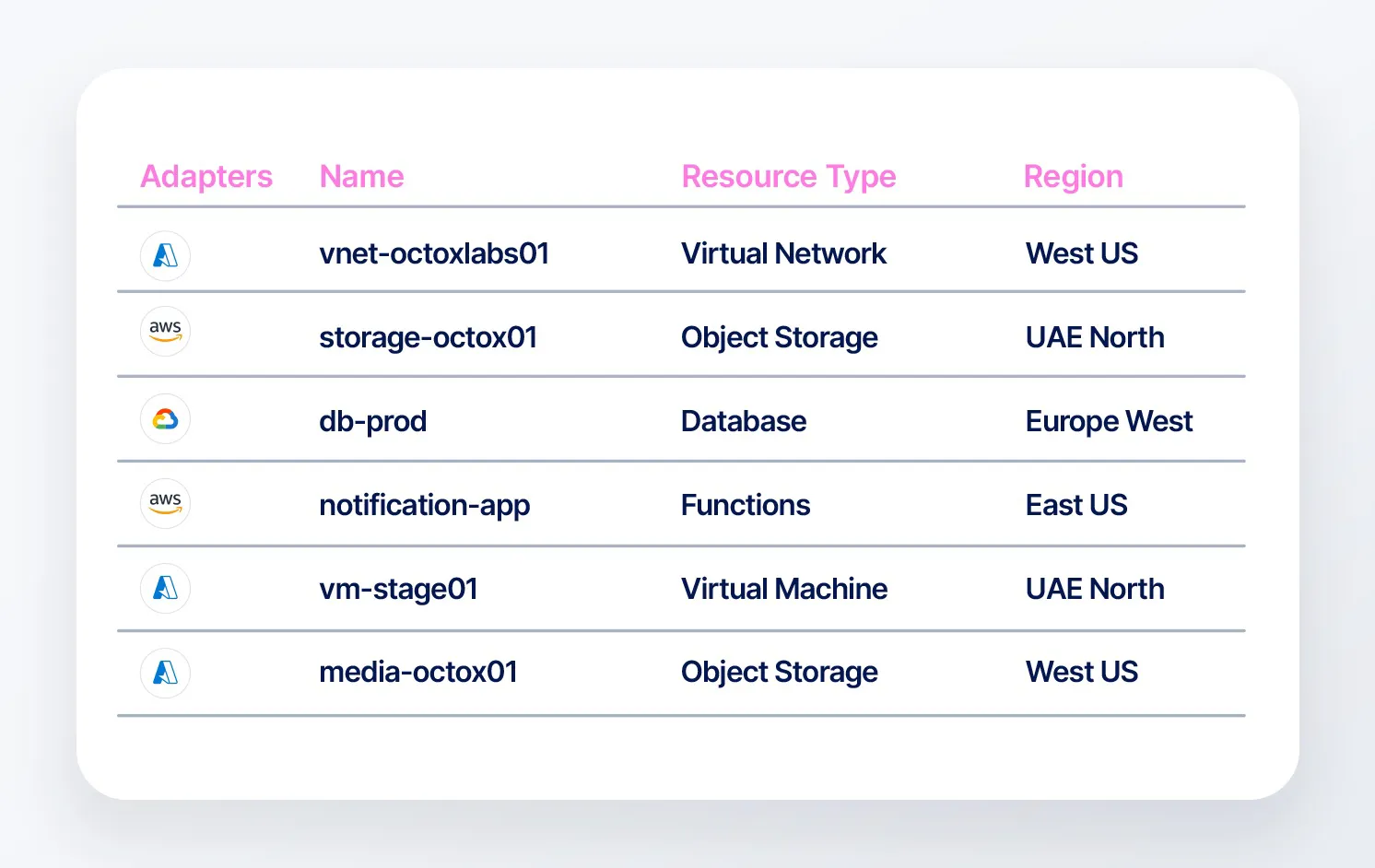1375x868 pixels.
Task: Open the media-octox01 row name
Action: 418,672
